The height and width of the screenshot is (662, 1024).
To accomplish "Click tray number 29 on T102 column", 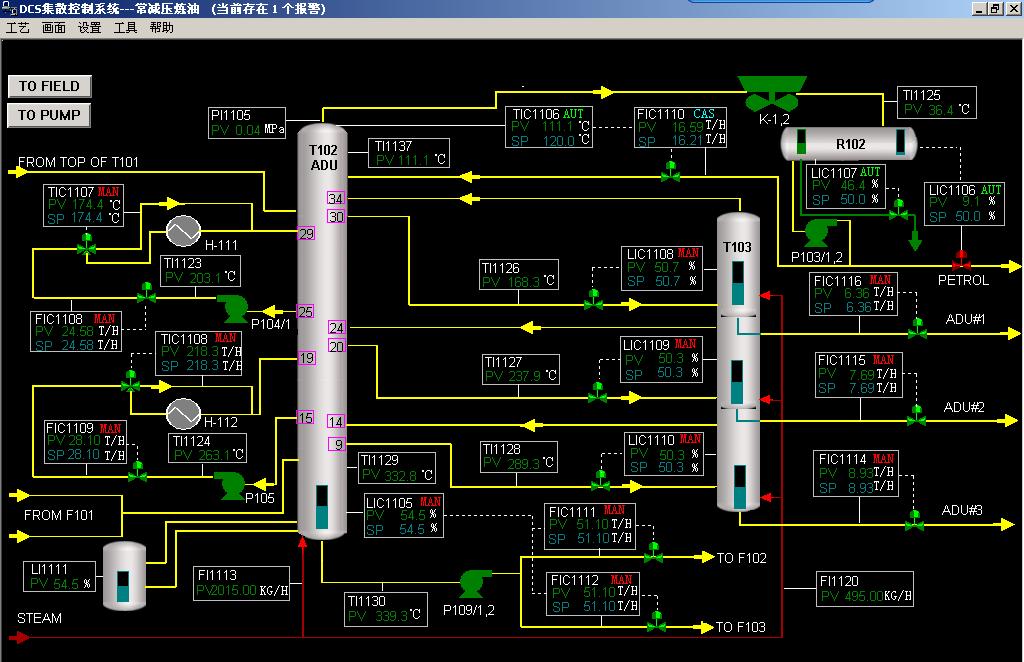I will (x=306, y=234).
